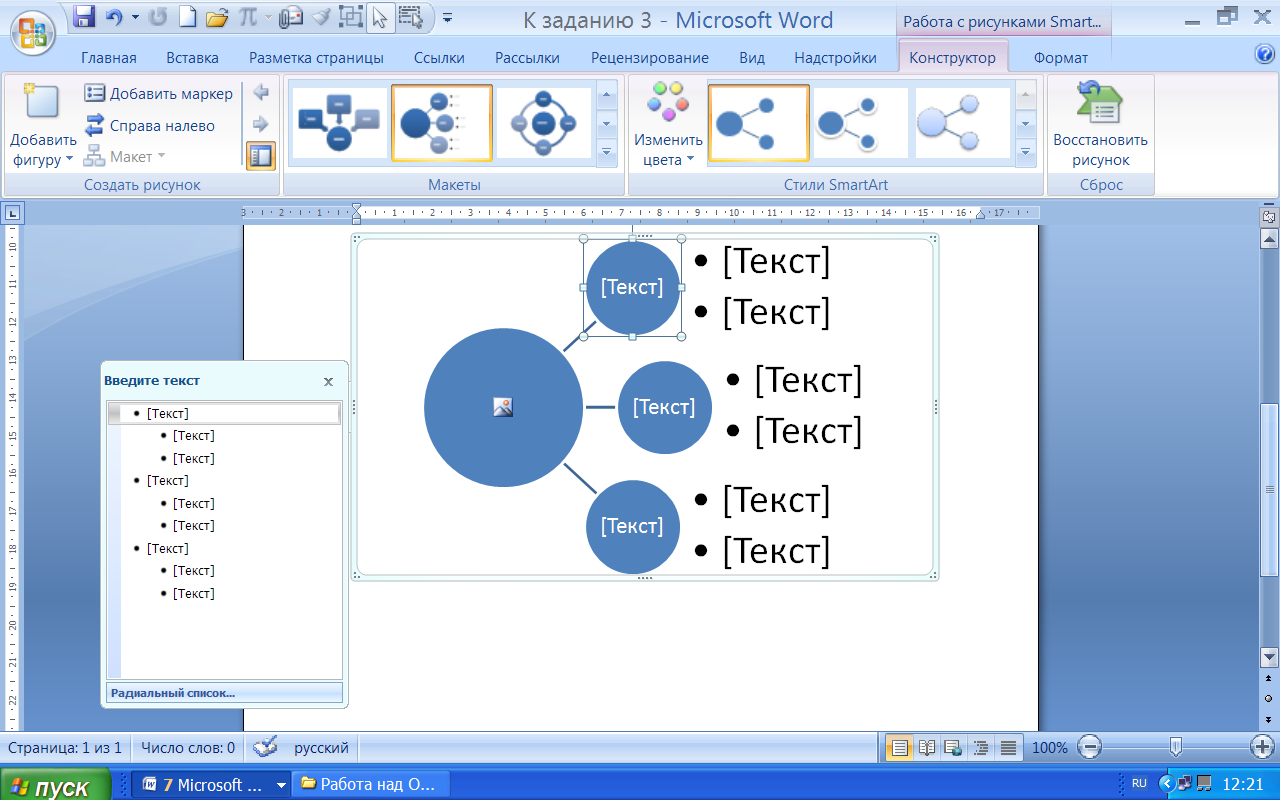Check spelling status icon in status bar
Image resolution: width=1280 pixels, height=800 pixels.
tap(265, 747)
